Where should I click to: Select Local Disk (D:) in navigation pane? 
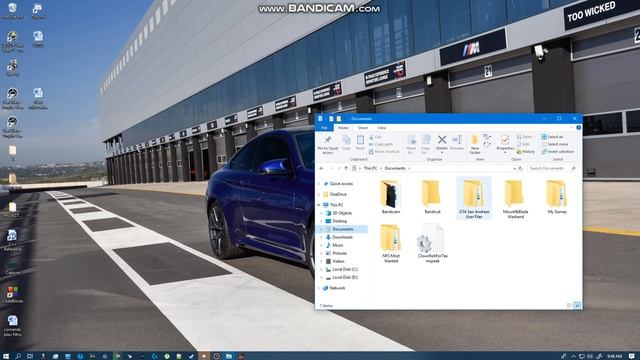coord(345,278)
